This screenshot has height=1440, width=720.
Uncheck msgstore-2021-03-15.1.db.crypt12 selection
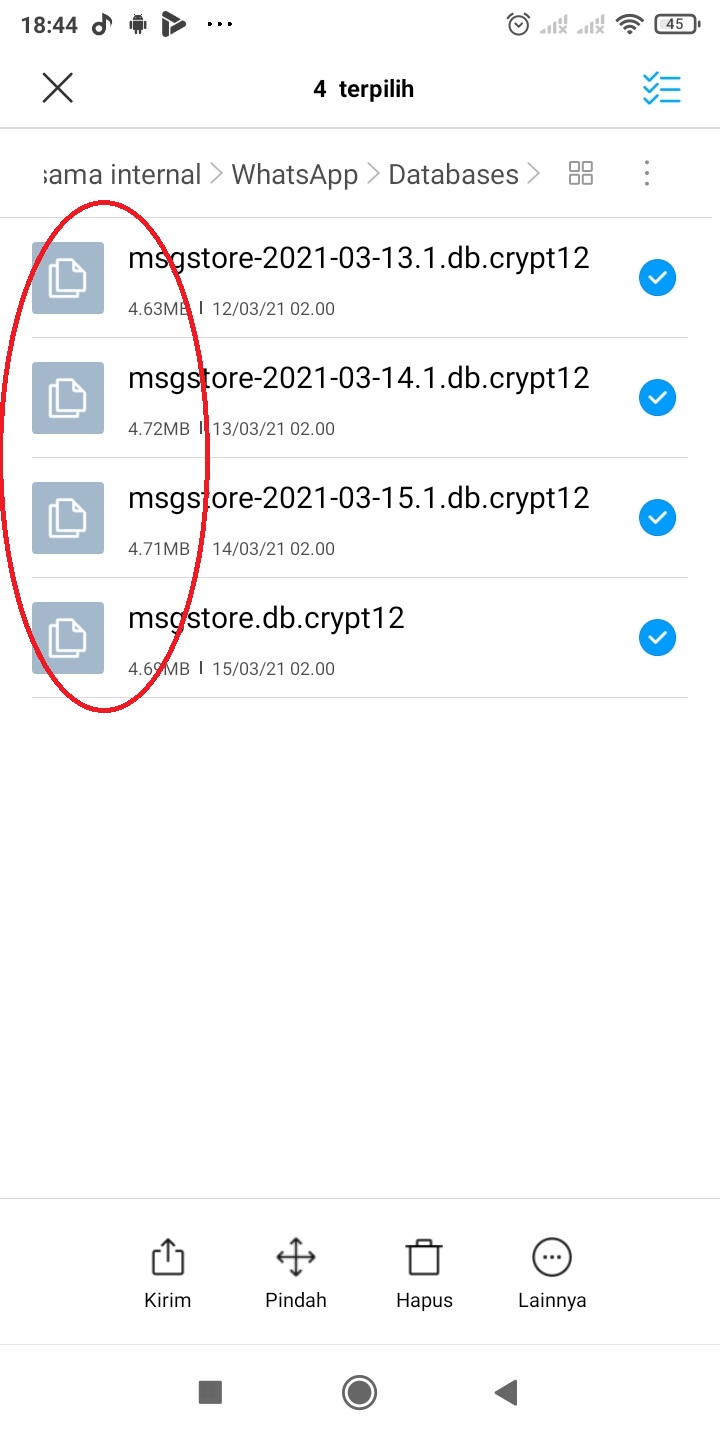[x=657, y=518]
